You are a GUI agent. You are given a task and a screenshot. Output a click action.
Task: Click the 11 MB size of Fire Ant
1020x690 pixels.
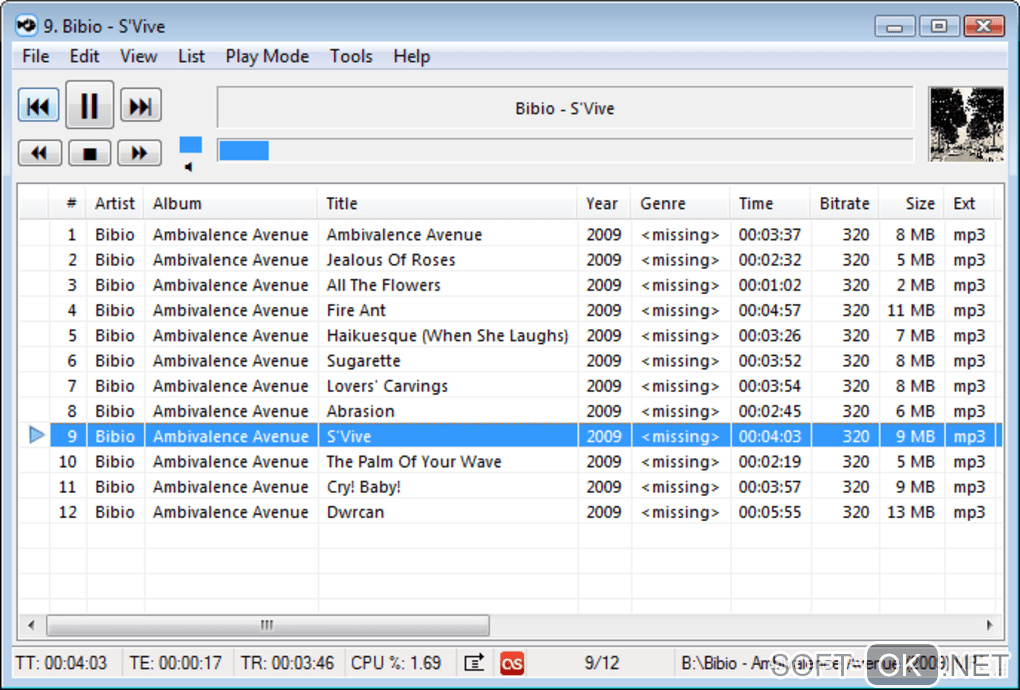[911, 310]
